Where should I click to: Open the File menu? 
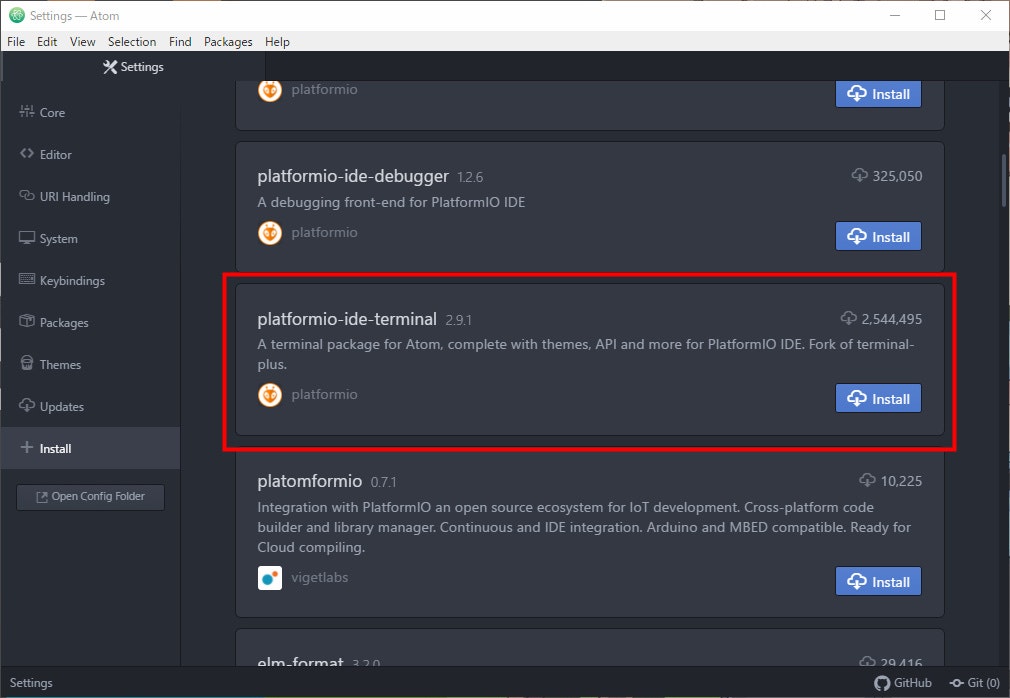(16, 42)
